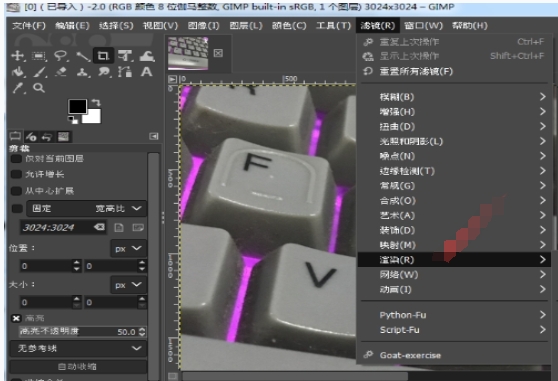Select the Crop tool icon
The height and width of the screenshot is (381, 558).
click(x=104, y=56)
